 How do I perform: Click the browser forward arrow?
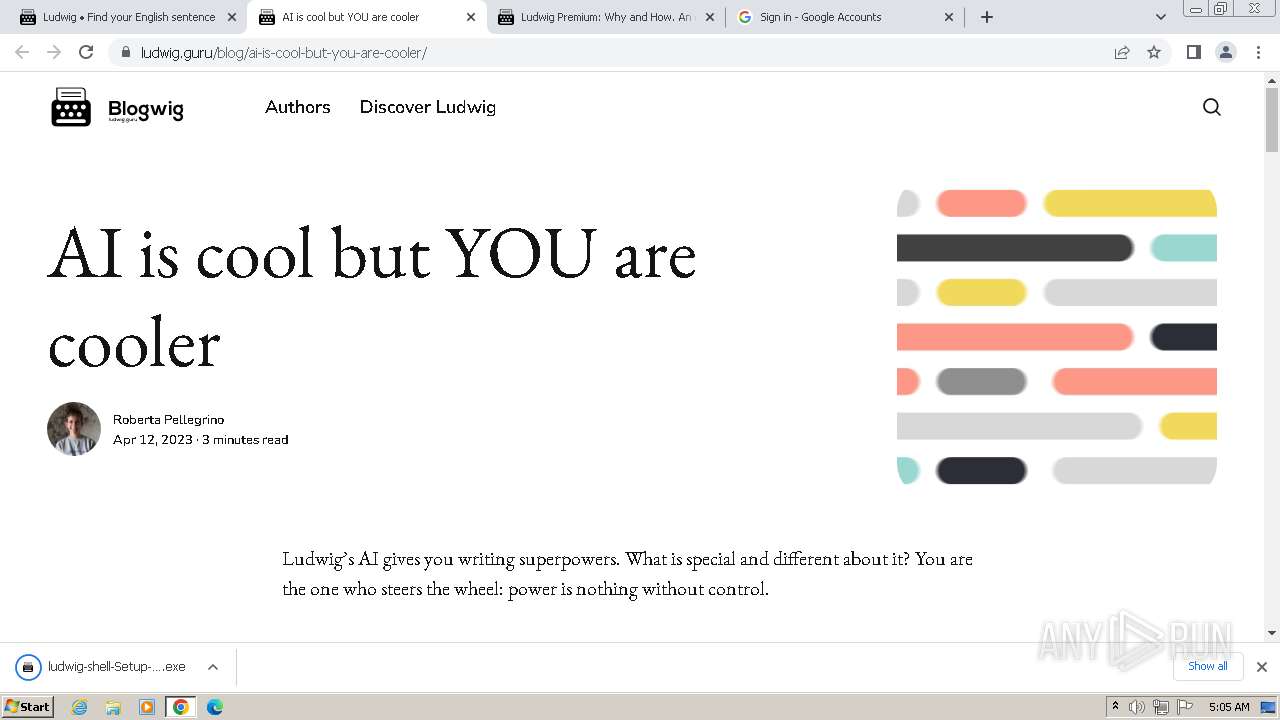click(54, 52)
